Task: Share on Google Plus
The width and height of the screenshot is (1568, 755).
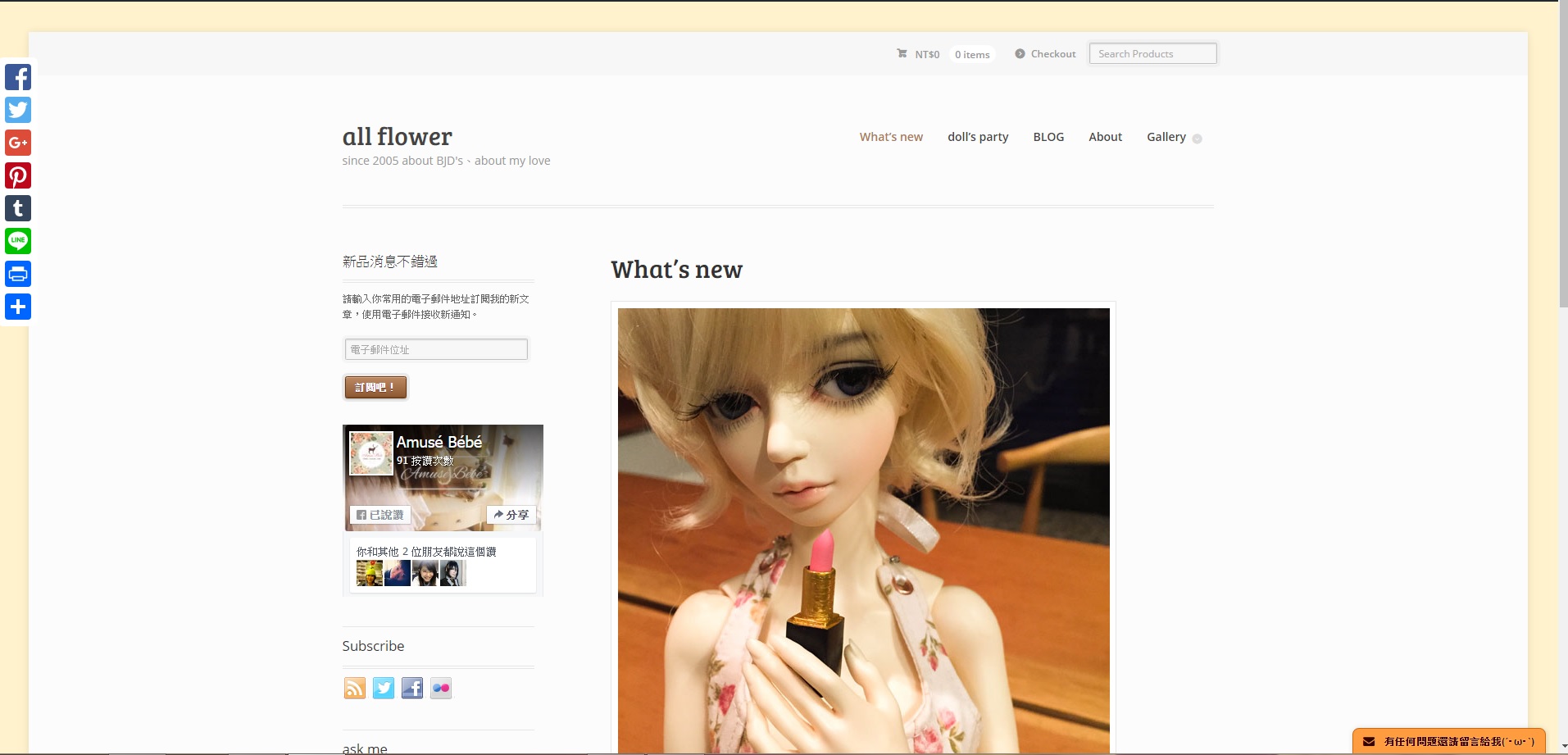Action: coord(18,143)
